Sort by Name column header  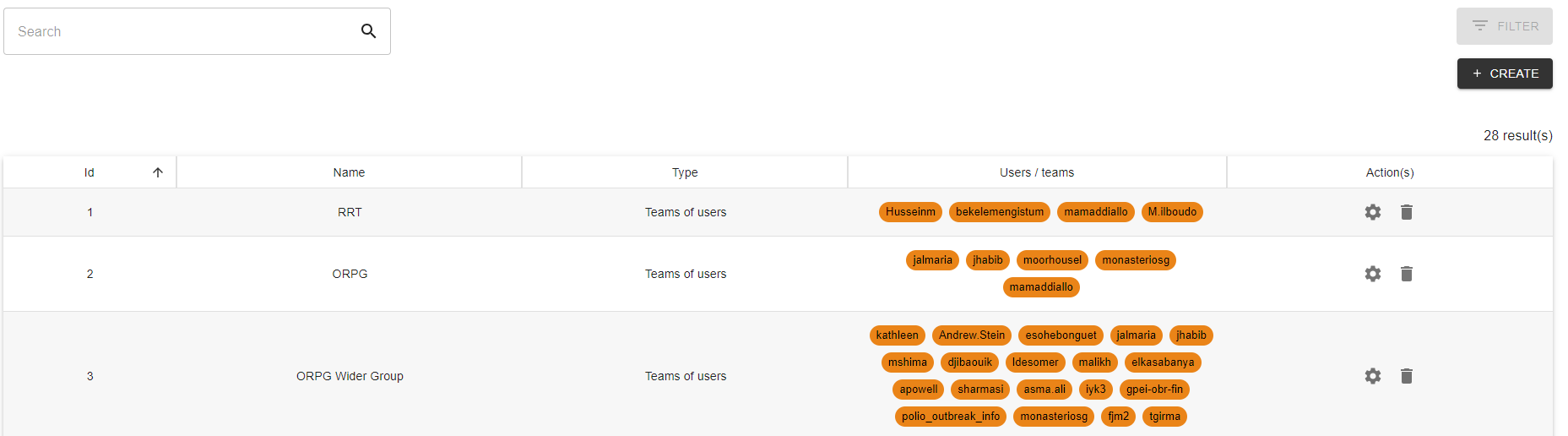(349, 172)
